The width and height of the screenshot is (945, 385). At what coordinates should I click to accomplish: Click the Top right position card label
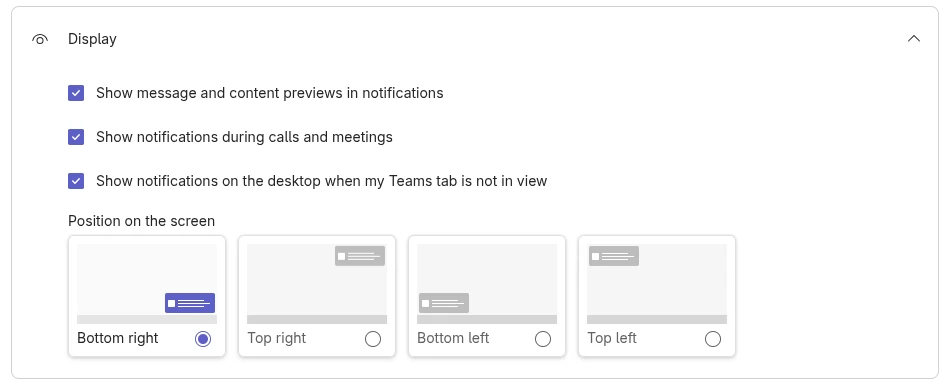277,338
